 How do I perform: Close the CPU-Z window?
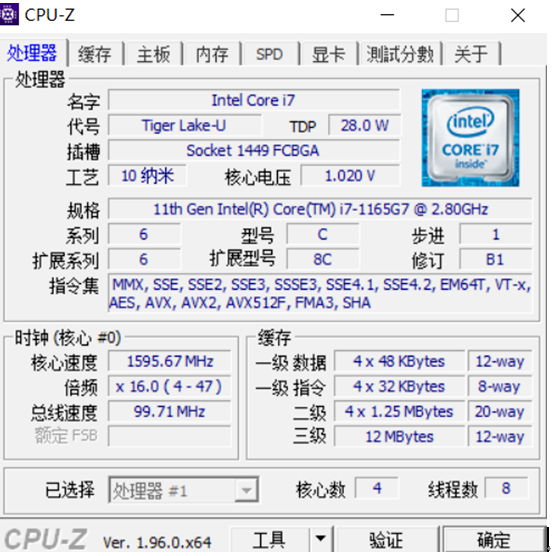pos(518,15)
